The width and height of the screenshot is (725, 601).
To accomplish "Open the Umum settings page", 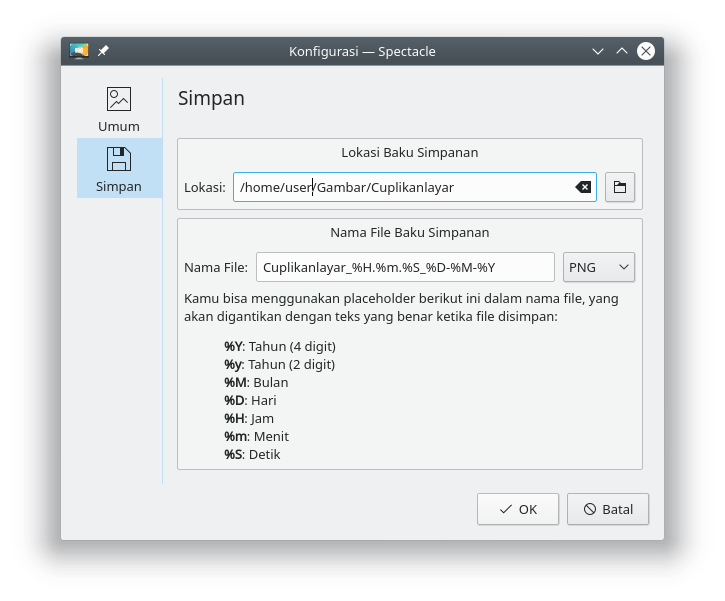I will point(119,109).
